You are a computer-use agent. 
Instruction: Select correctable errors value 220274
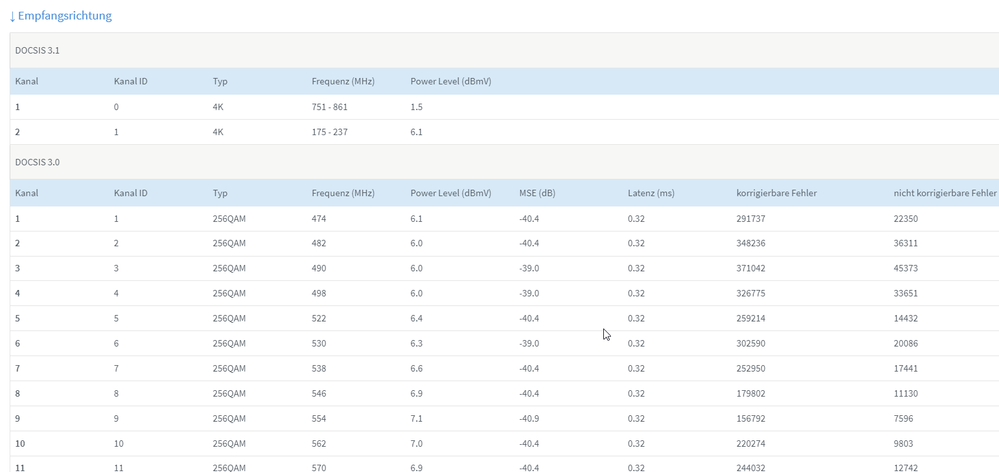(751, 443)
